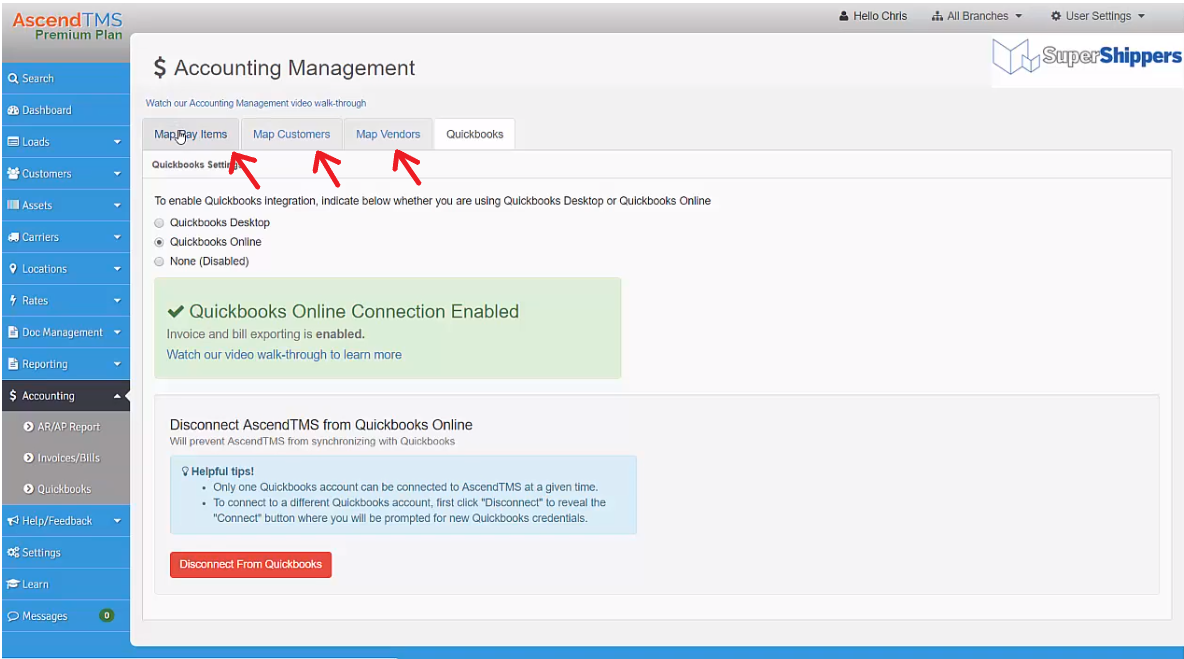Switch to the Map Customers tab
The height and width of the screenshot is (659, 1184).
[291, 134]
